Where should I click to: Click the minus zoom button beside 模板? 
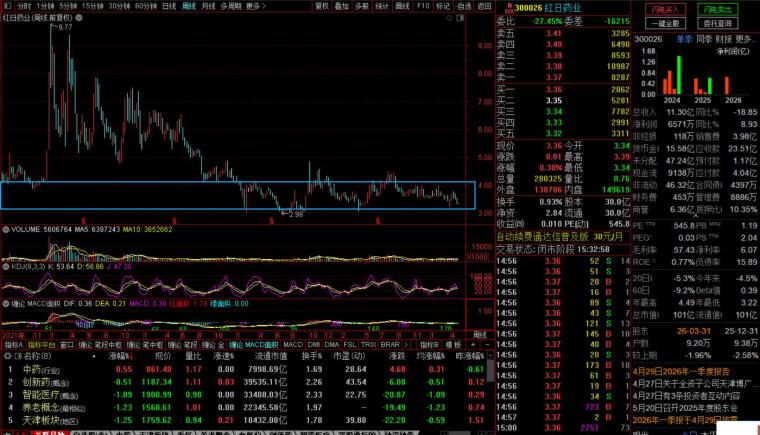(x=487, y=345)
